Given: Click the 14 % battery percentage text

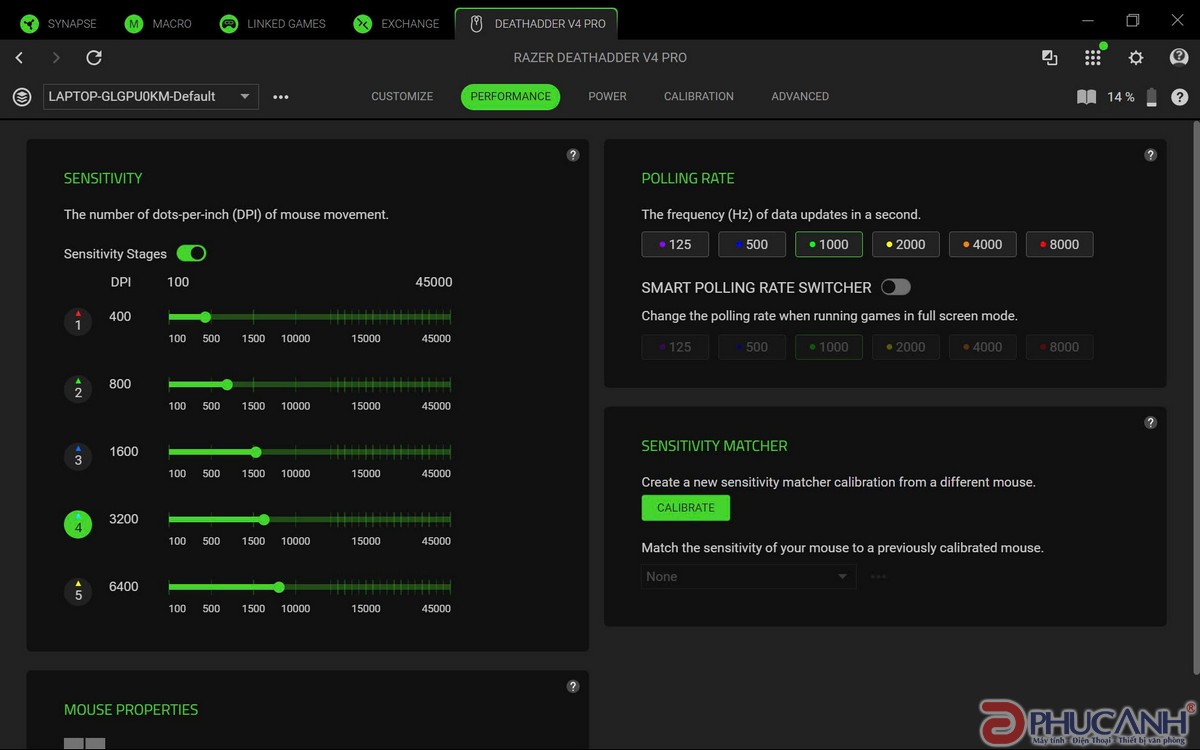Looking at the screenshot, I should tap(1121, 97).
